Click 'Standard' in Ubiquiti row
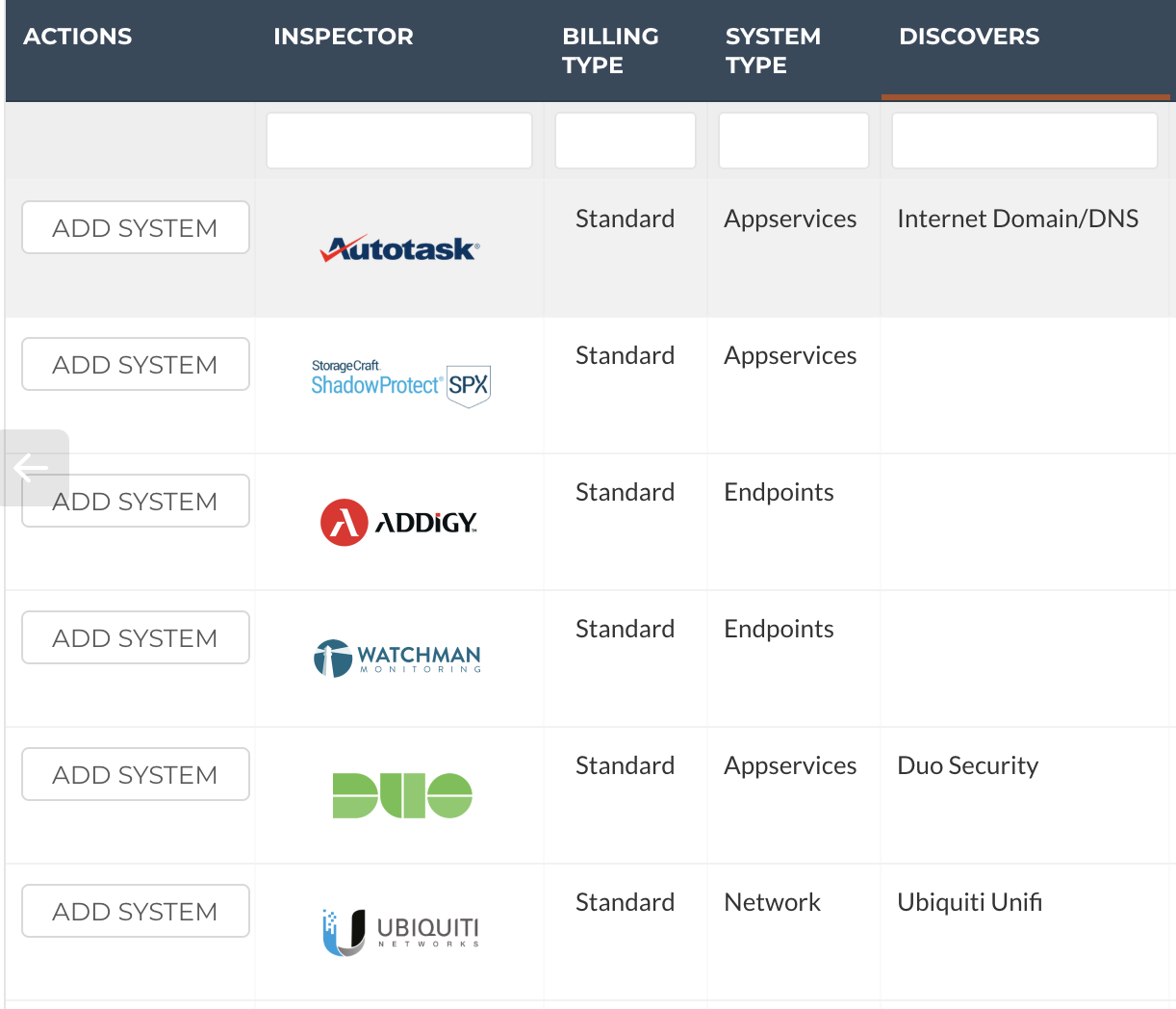The image size is (1176, 1009). pos(626,902)
